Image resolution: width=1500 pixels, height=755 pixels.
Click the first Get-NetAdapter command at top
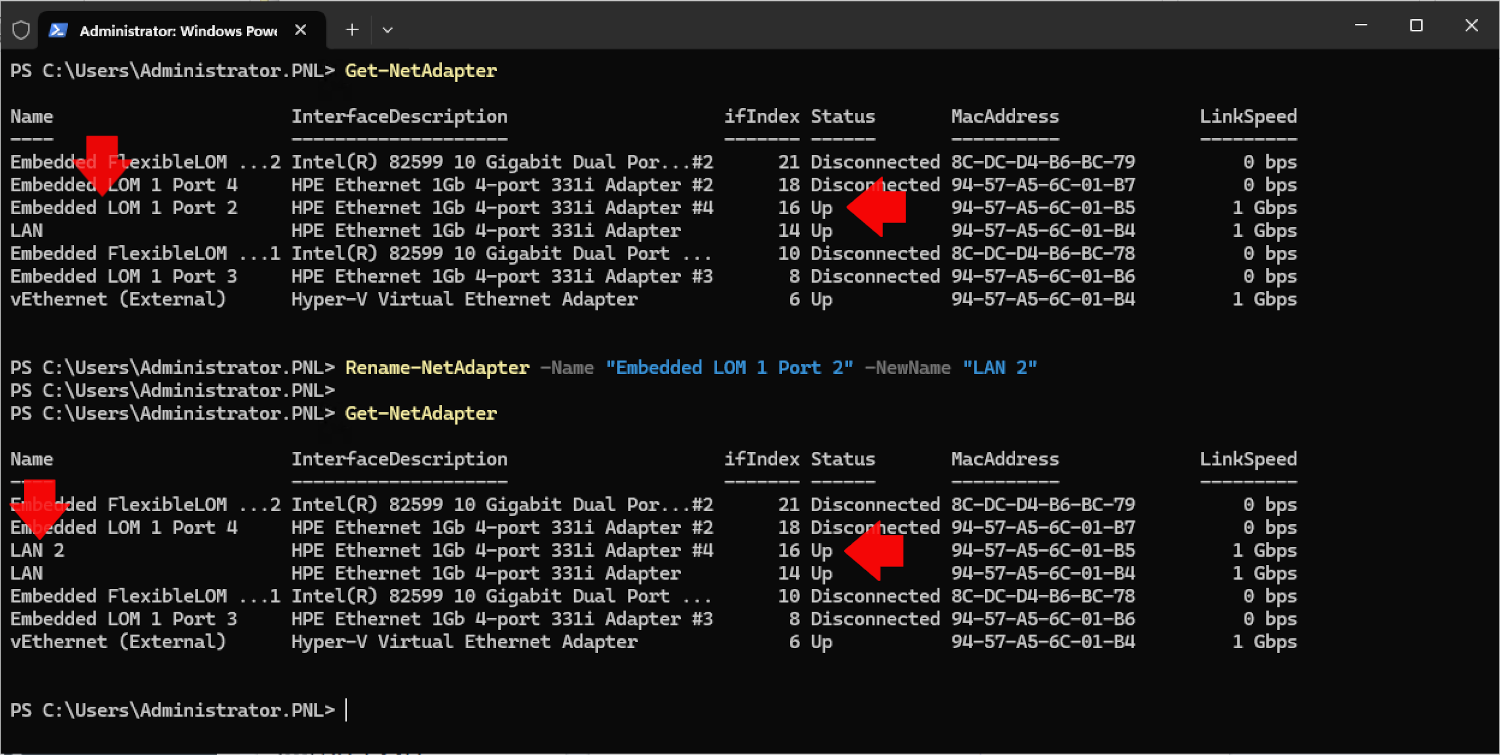click(x=420, y=71)
